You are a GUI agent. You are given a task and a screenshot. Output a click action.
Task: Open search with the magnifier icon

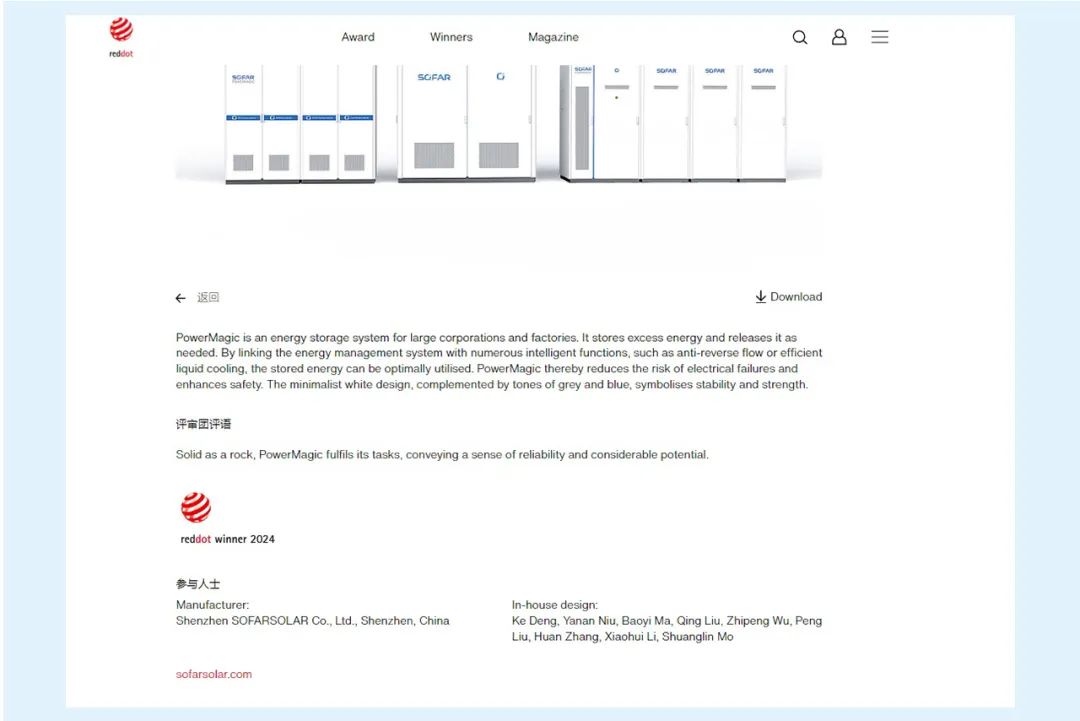tap(800, 37)
